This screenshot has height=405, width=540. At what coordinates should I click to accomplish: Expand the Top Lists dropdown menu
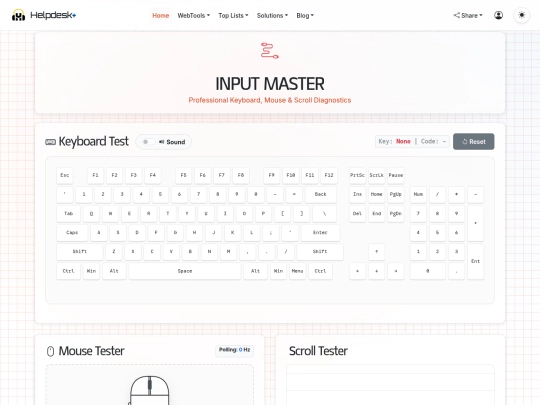[x=233, y=15]
